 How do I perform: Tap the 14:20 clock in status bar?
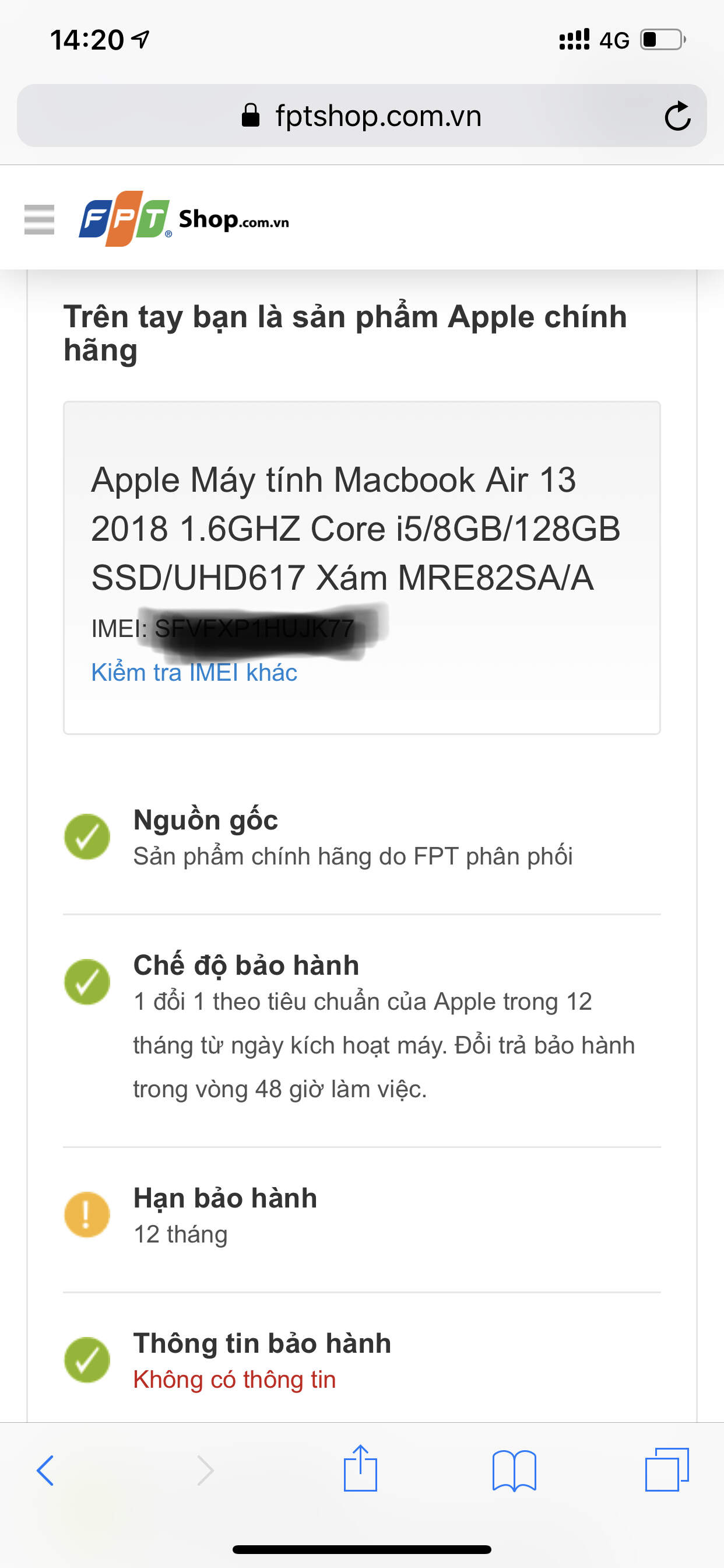87,40
